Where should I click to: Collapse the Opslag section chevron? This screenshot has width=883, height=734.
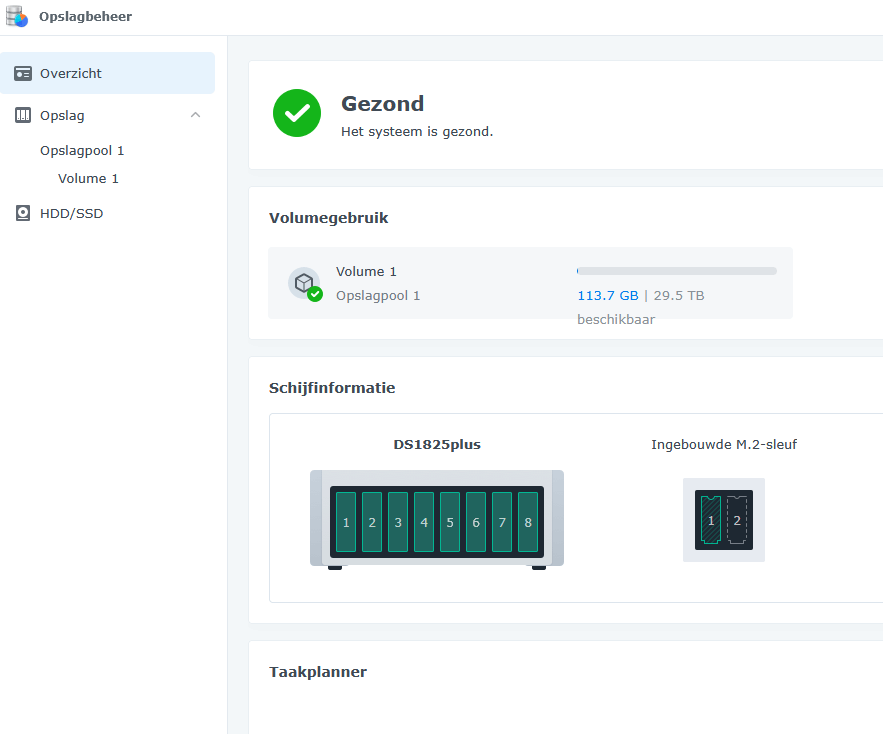[x=196, y=115]
